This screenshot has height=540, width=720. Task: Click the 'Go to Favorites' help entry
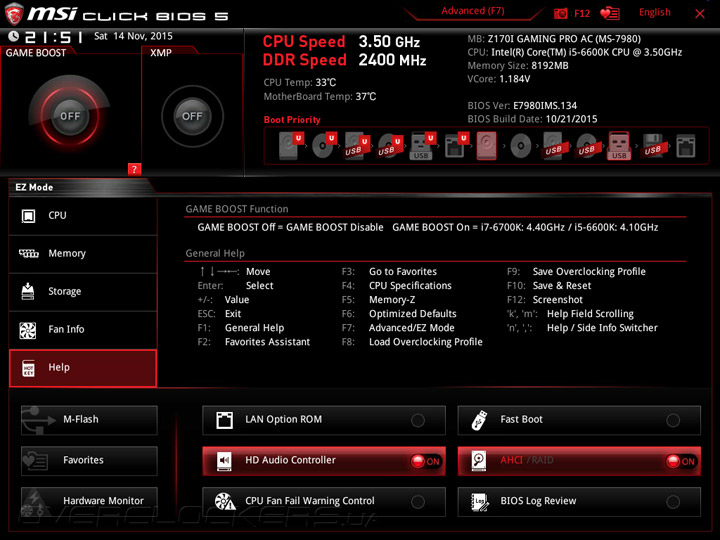click(403, 272)
